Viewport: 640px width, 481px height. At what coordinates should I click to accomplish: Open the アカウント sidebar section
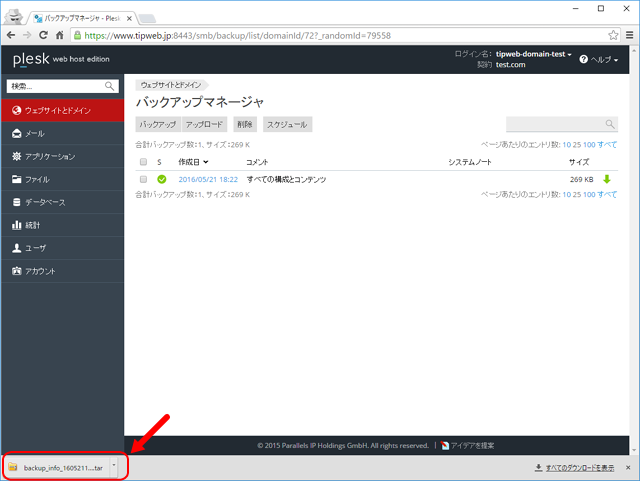(x=62, y=271)
